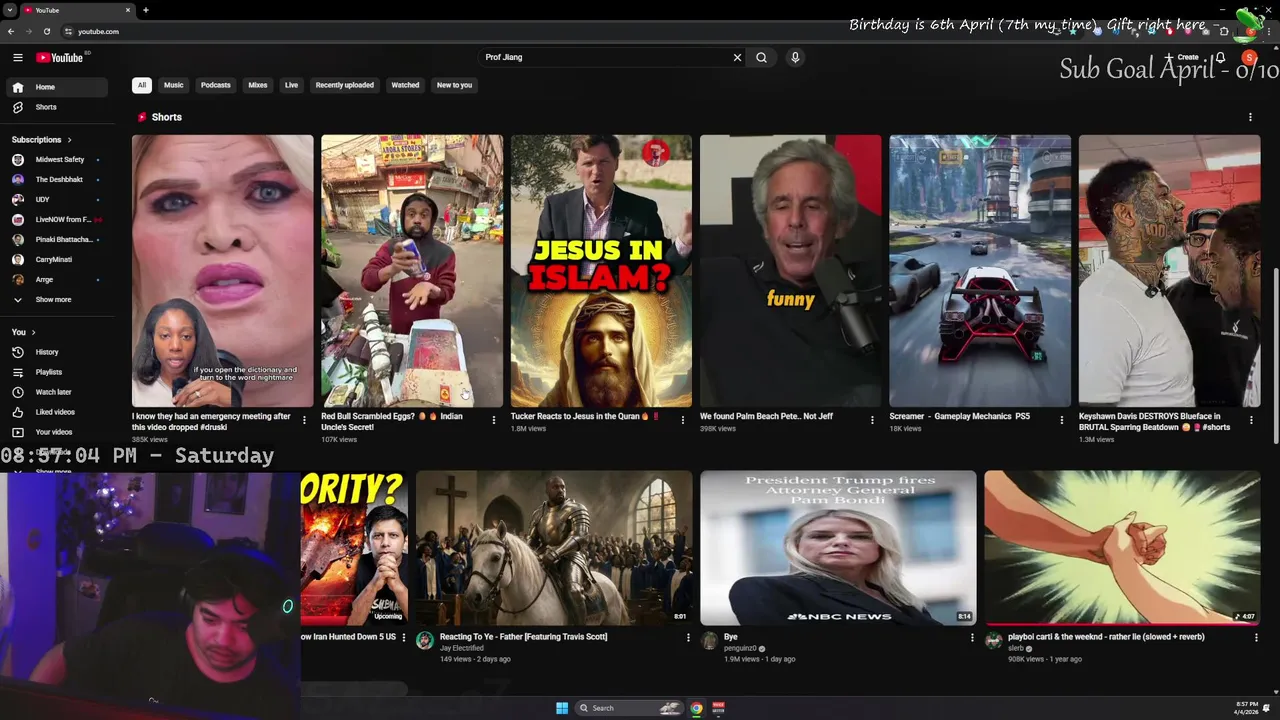Image resolution: width=1280 pixels, height=720 pixels.
Task: Open The Deshbhakt channel
Action: tap(58, 180)
